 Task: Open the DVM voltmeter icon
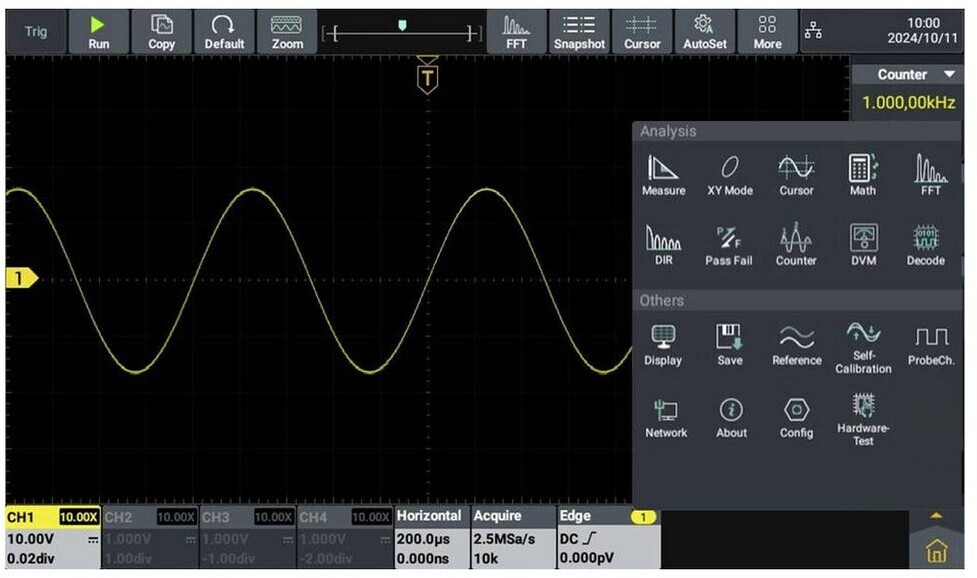tap(862, 246)
